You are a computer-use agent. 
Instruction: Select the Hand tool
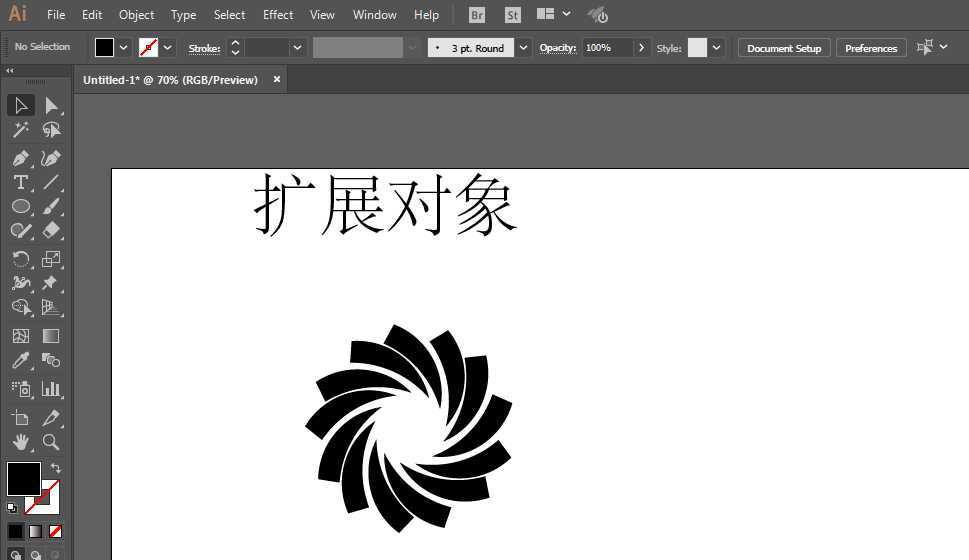(x=20, y=441)
